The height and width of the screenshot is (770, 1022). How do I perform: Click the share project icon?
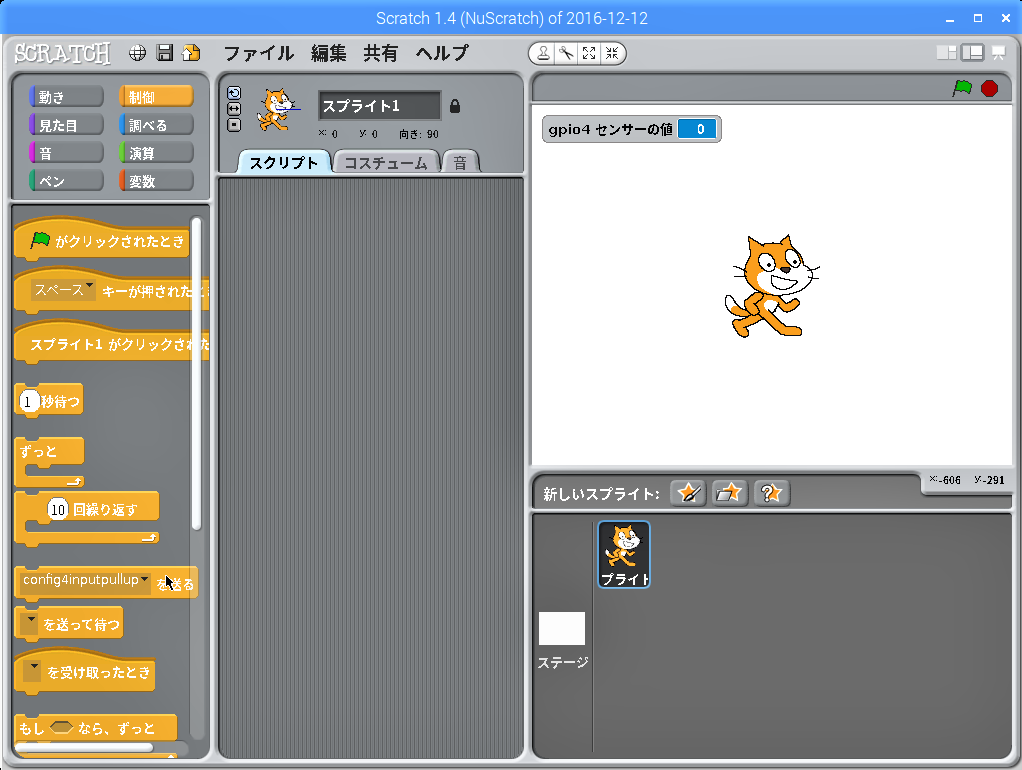(192, 53)
